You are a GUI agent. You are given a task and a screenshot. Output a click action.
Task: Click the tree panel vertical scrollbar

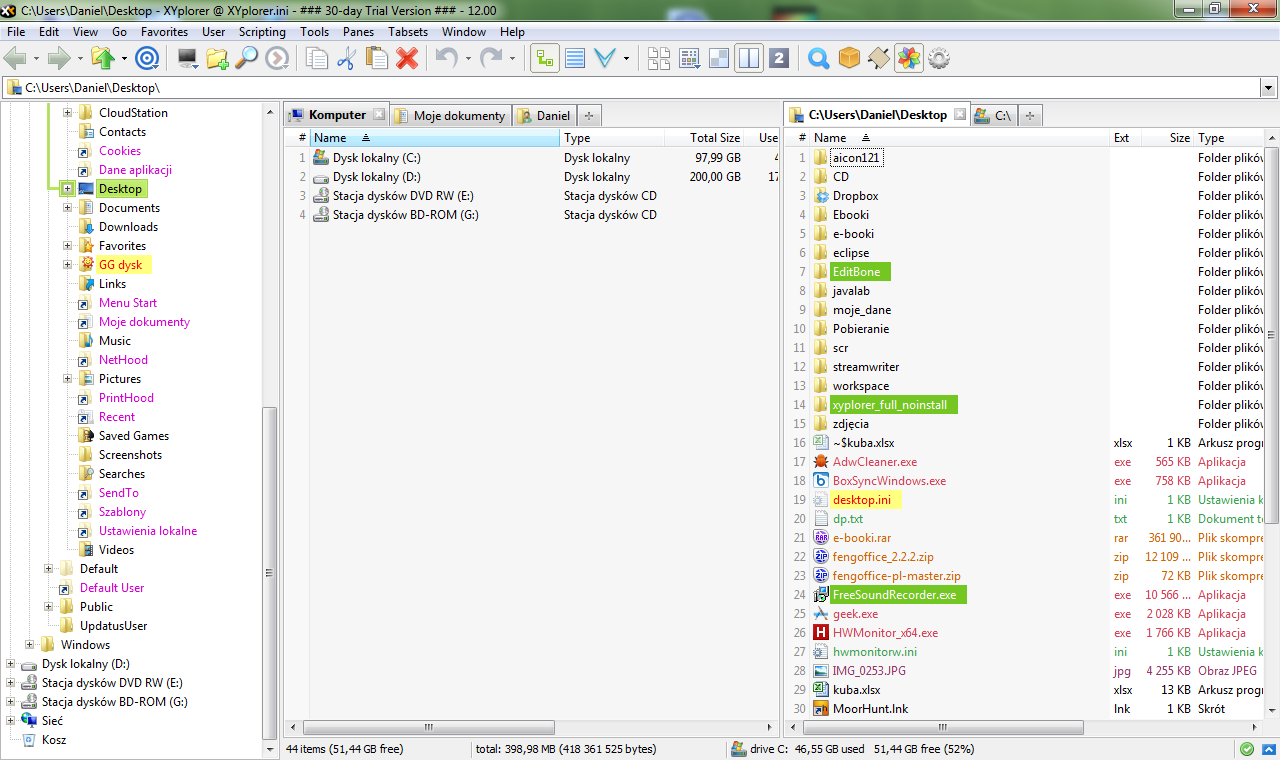[x=268, y=574]
